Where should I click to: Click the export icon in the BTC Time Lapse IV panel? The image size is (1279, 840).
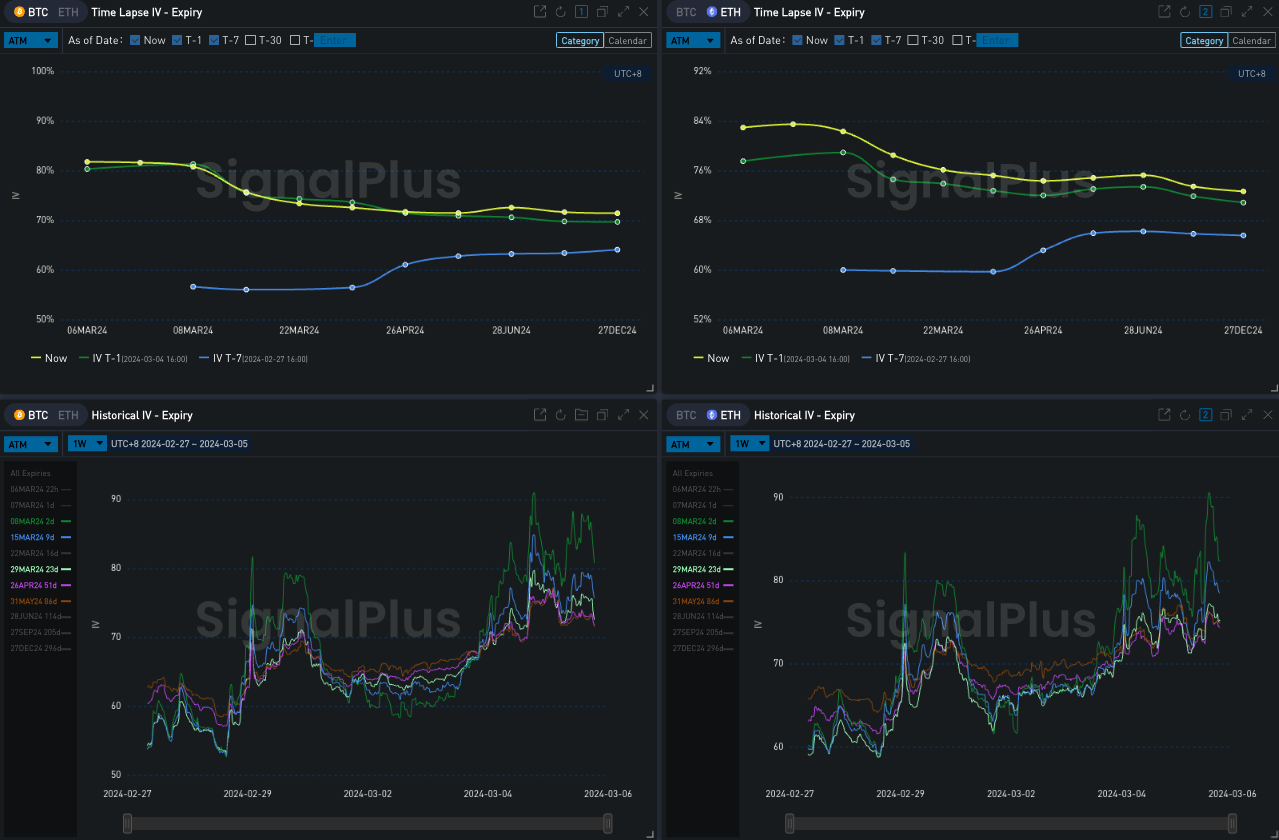coord(540,12)
